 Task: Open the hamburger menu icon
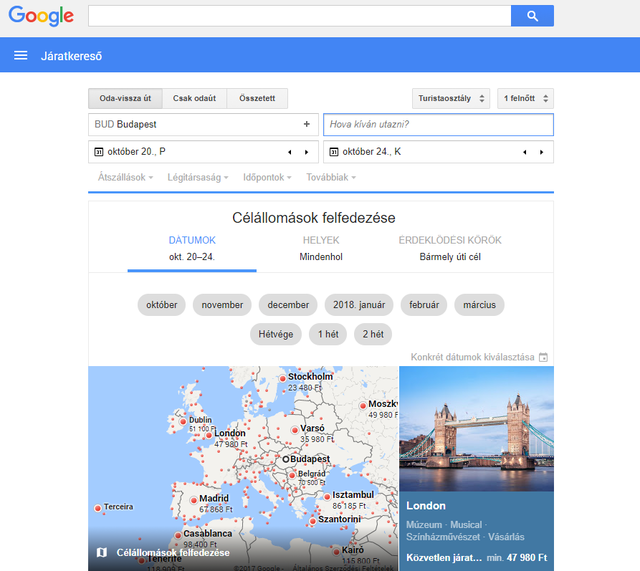pos(21,56)
